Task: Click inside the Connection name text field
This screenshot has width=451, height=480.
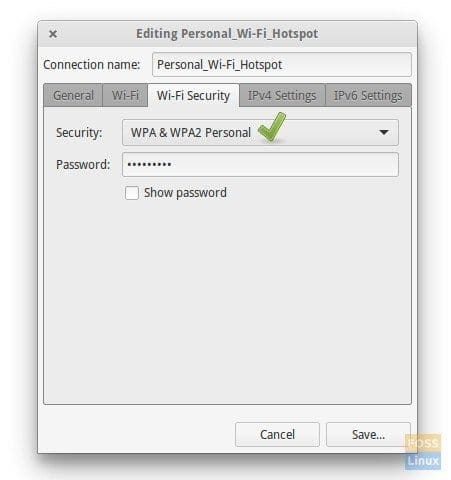Action: click(x=282, y=64)
